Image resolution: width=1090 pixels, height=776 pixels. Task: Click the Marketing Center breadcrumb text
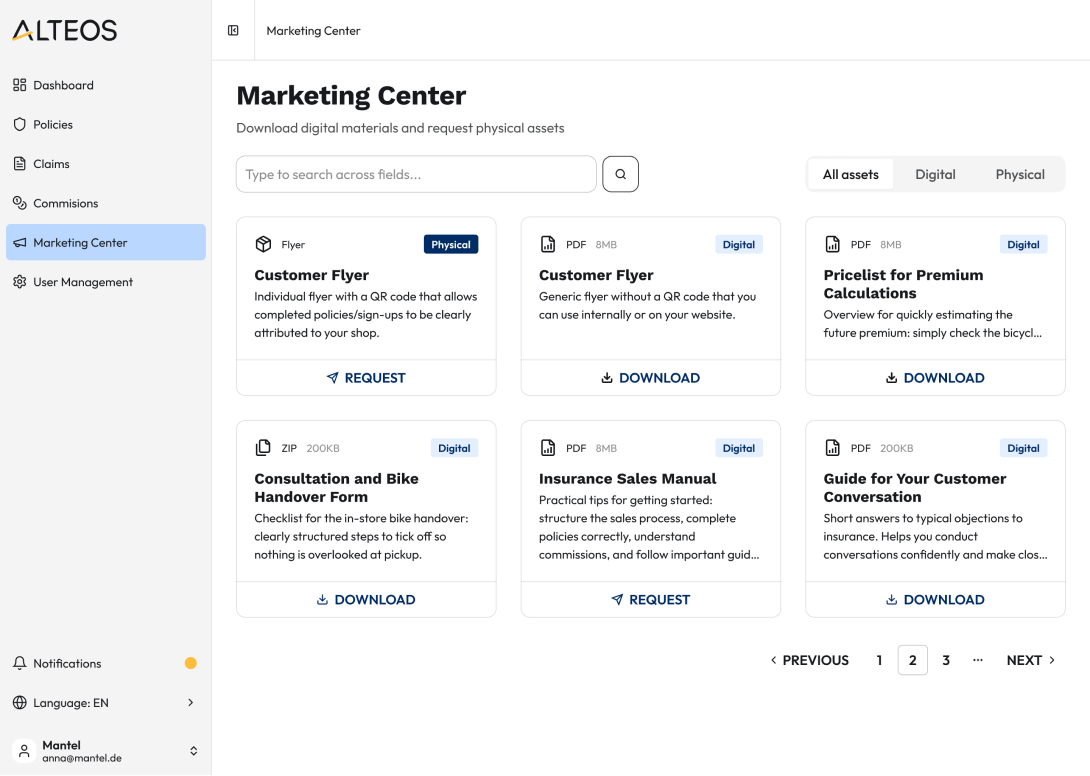314,31
